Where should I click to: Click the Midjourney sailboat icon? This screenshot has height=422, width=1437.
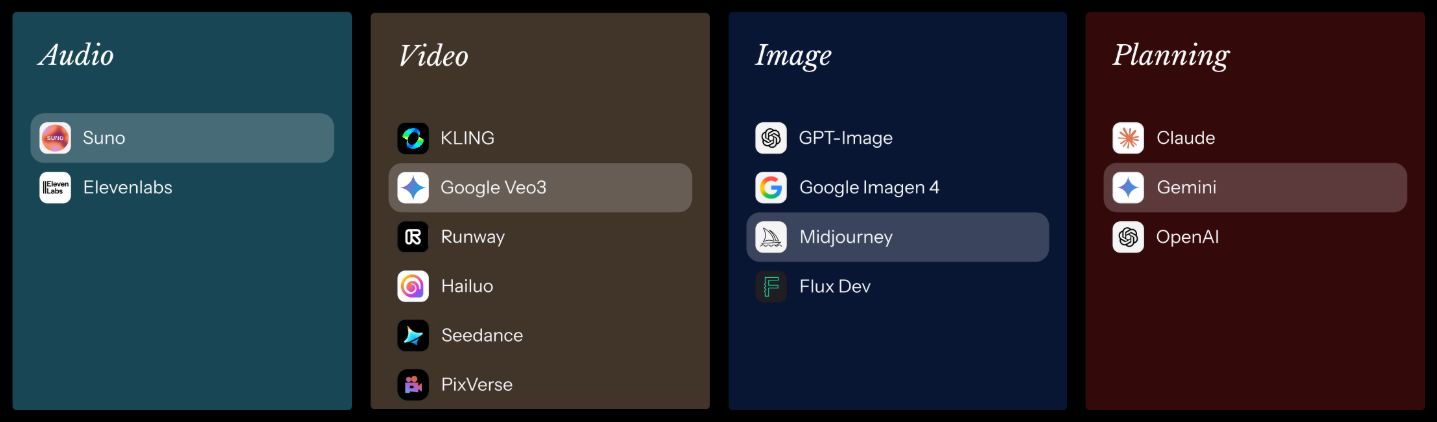coord(771,237)
